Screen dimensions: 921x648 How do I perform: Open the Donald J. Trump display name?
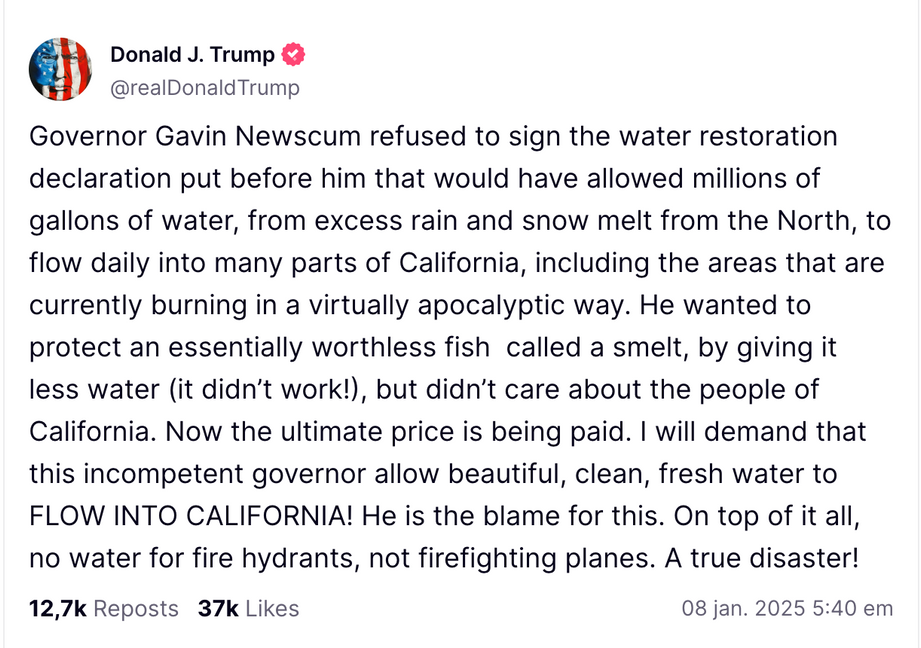click(x=192, y=55)
